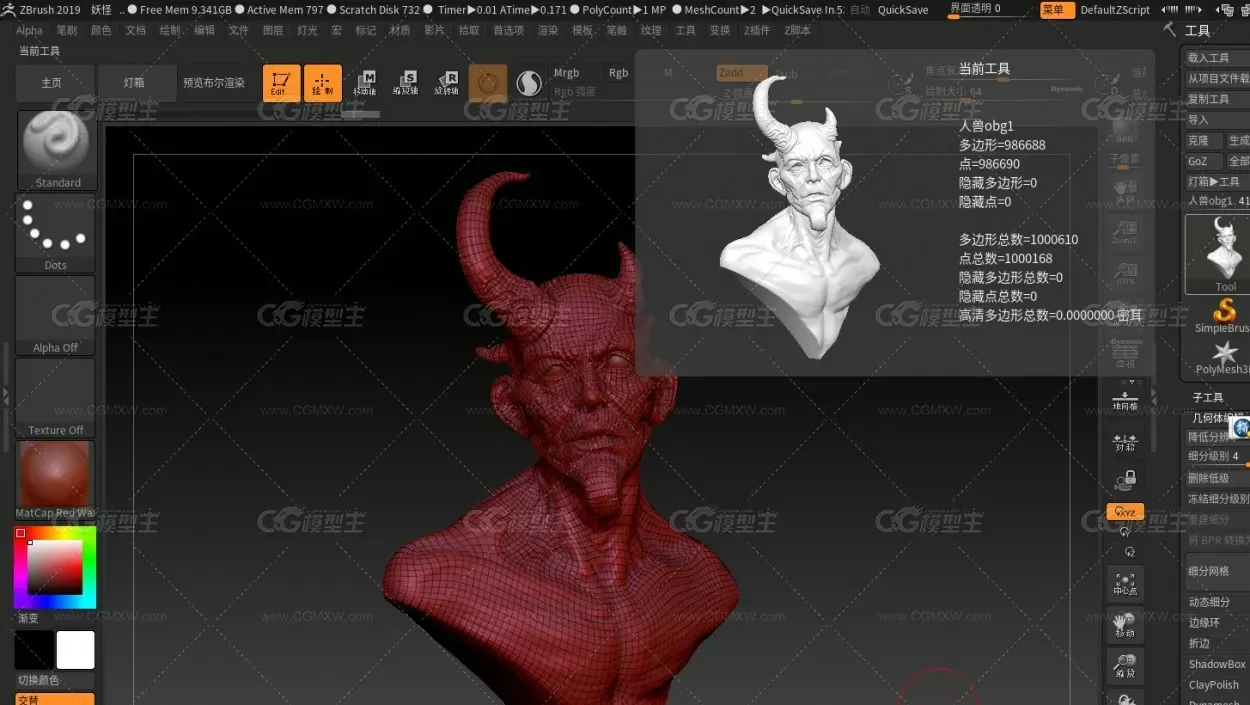Click 预览布尔渲染 preview boolean render
The image size is (1250, 705).
(x=214, y=83)
